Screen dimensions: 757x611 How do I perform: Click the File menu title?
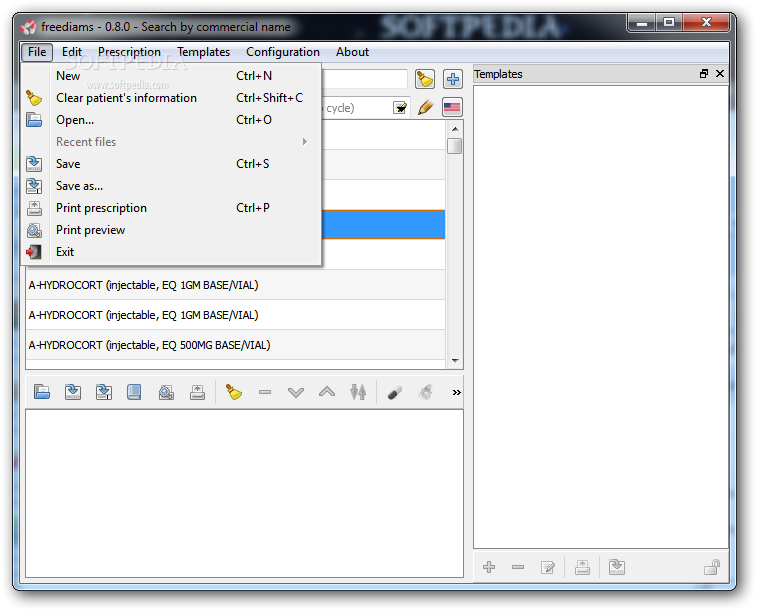click(37, 52)
